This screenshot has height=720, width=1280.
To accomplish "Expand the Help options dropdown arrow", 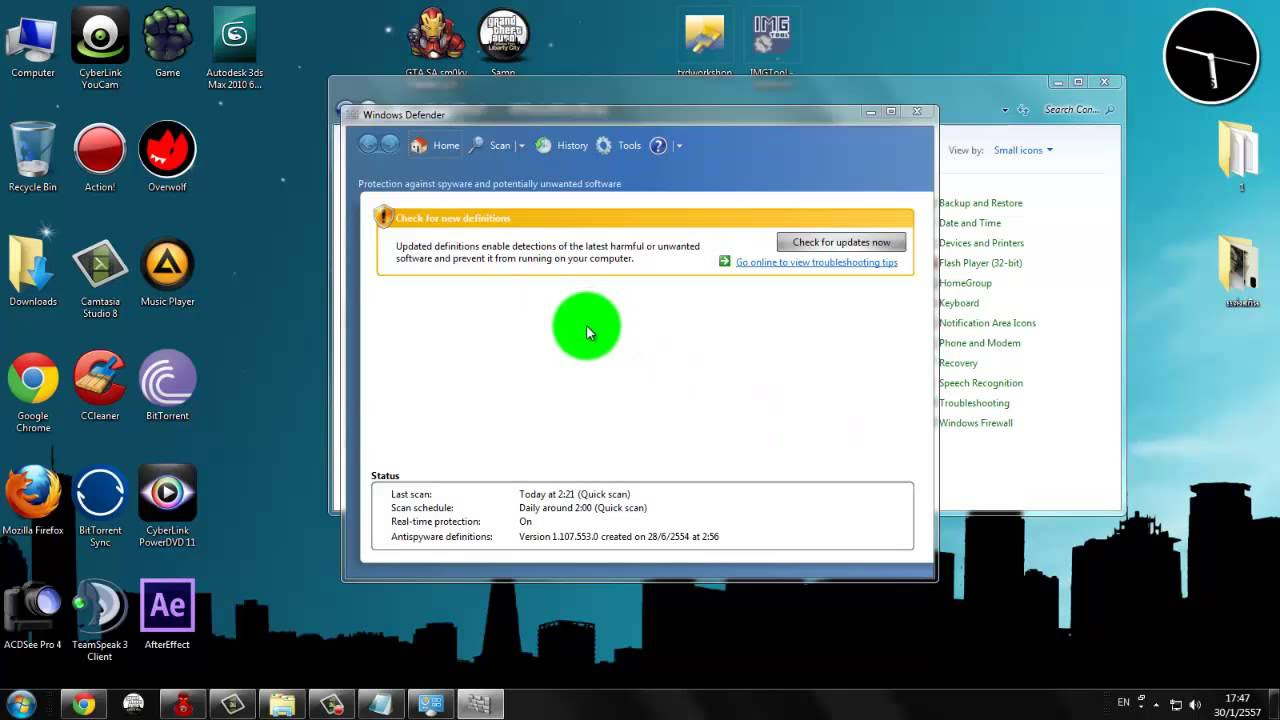I will (678, 146).
